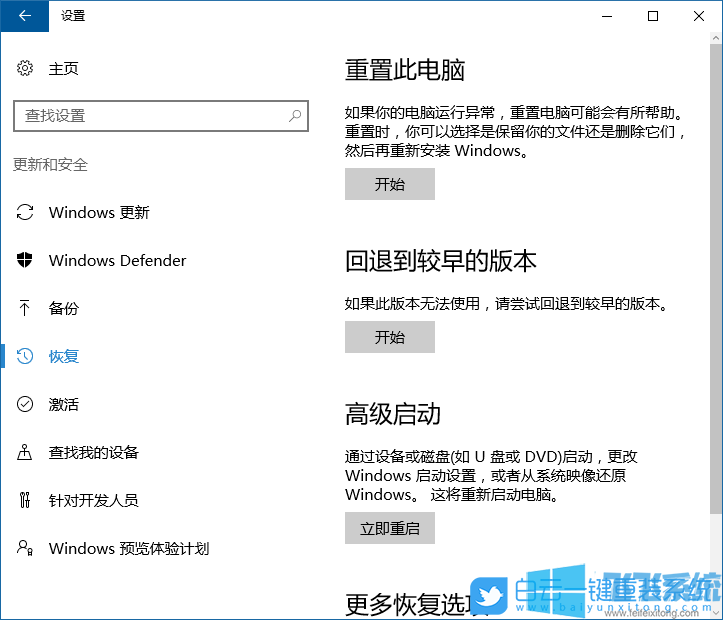The height and width of the screenshot is (620, 723).
Task: Open the Windows 更新 section
Action: [x=99, y=212]
